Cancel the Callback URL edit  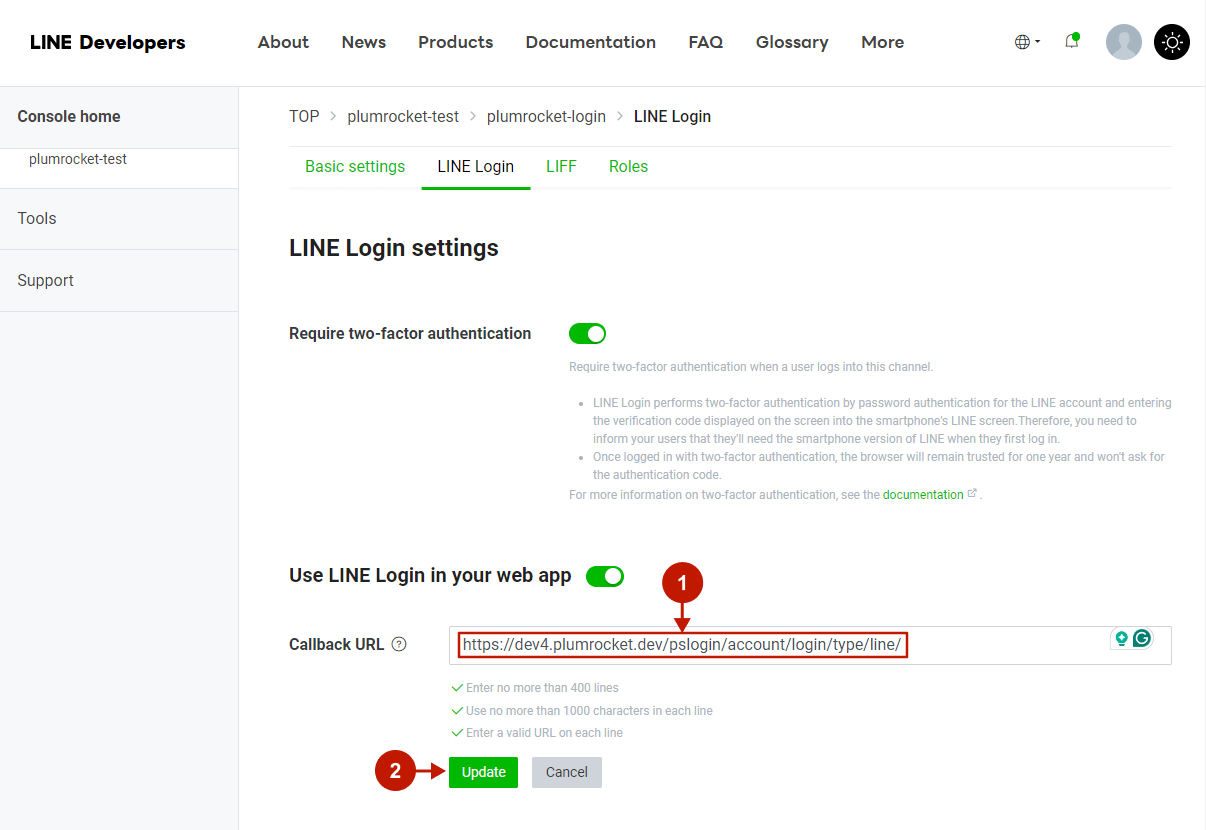point(567,772)
